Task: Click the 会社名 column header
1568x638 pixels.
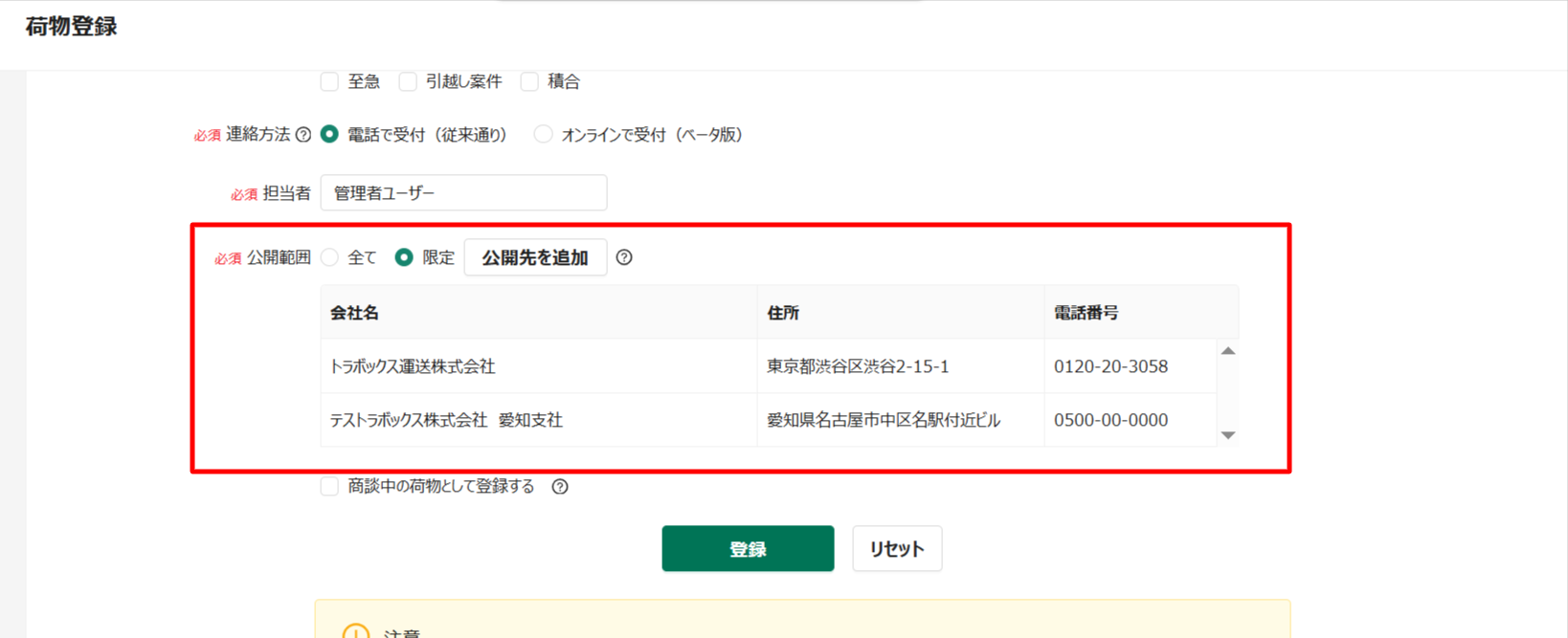Action: point(539,313)
